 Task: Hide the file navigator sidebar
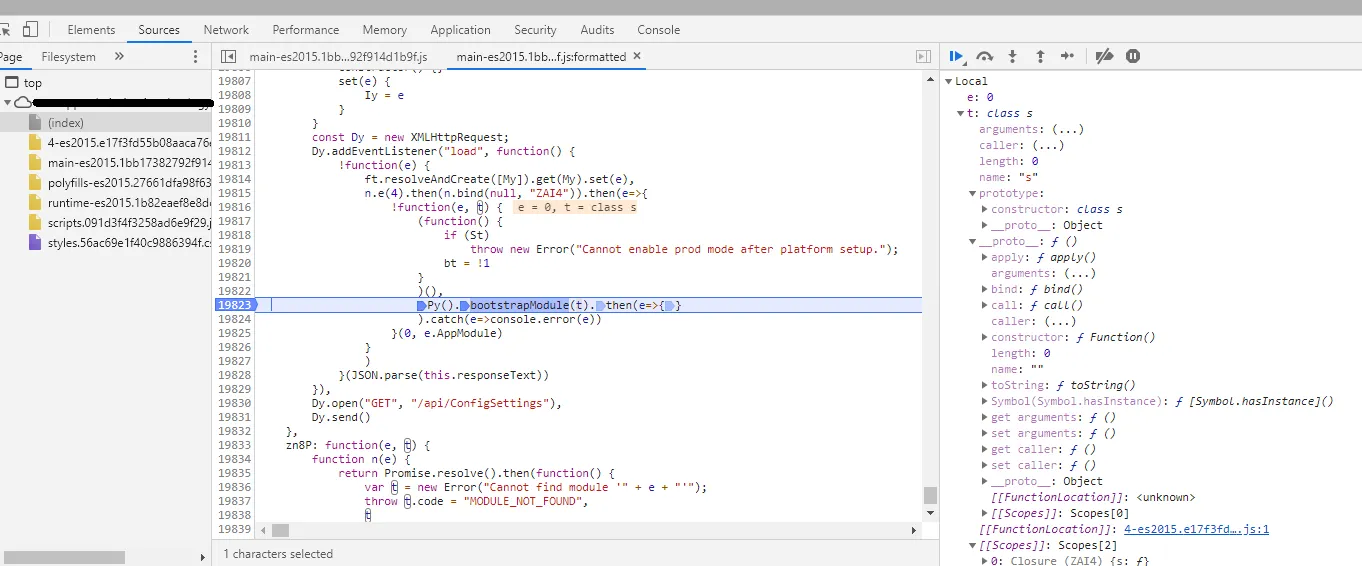tap(228, 57)
